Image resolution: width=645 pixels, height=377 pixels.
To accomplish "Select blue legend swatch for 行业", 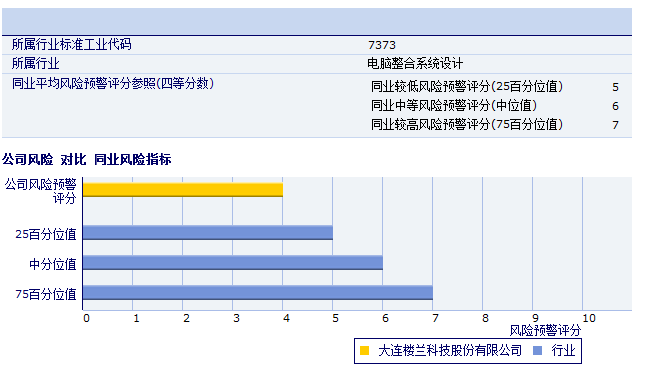I will point(537,351).
